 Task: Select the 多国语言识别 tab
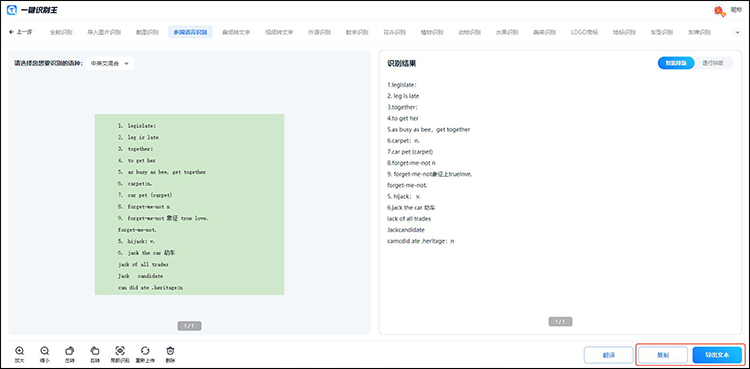pyautogui.click(x=190, y=33)
